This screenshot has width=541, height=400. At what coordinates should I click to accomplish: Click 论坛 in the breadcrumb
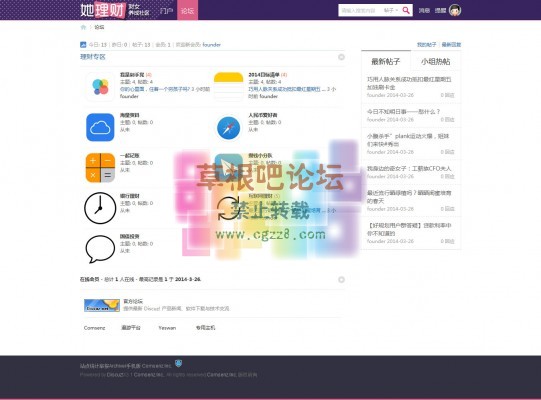tap(99, 27)
